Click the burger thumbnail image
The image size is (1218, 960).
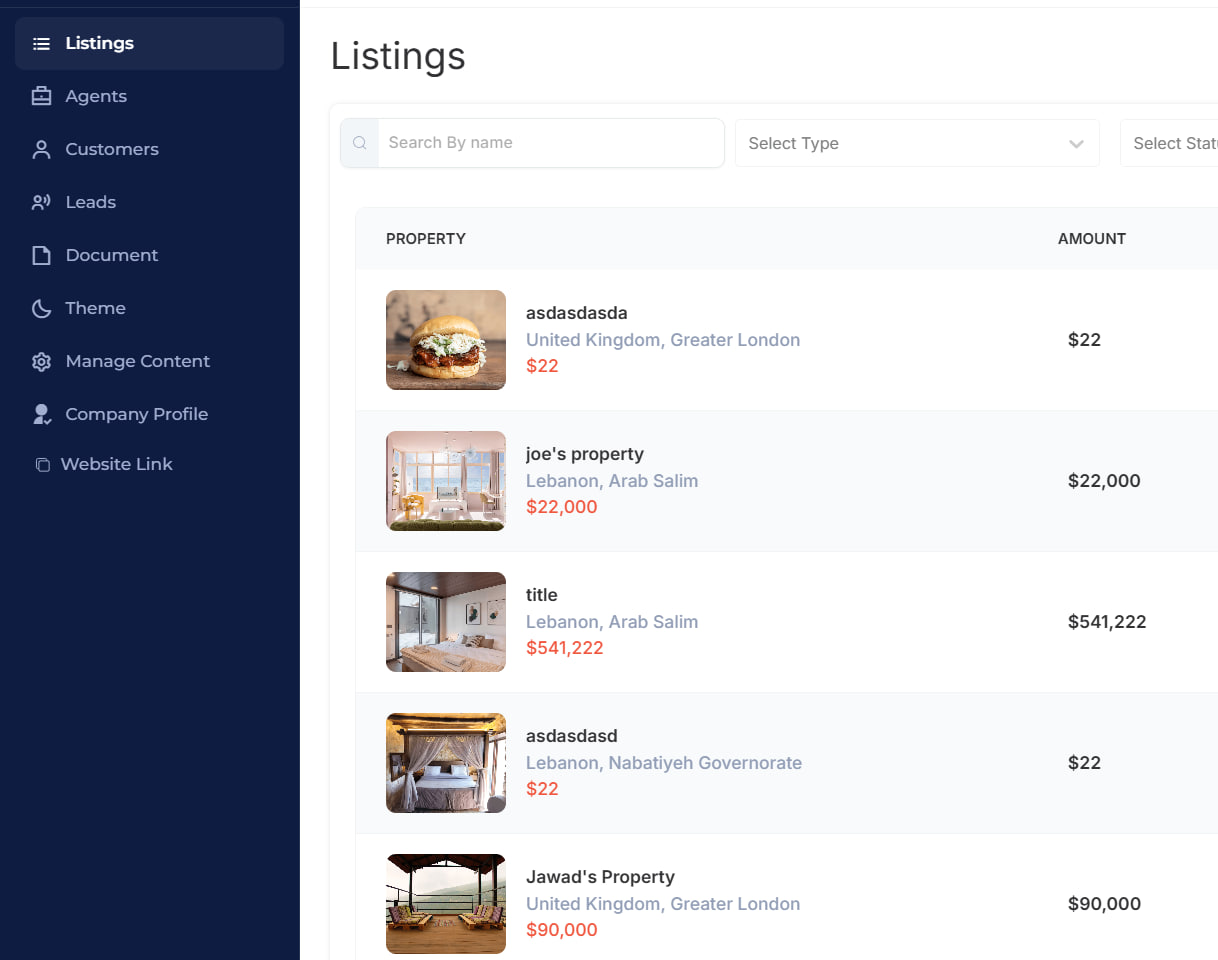pyautogui.click(x=446, y=340)
